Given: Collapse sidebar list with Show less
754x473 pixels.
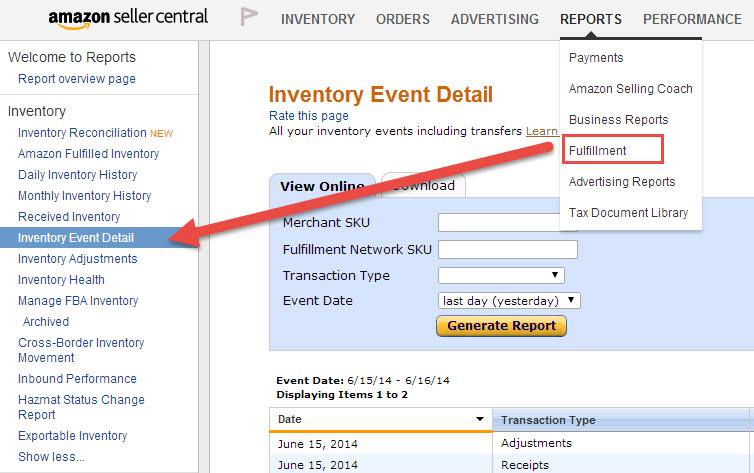Looking at the screenshot, I should pyautogui.click(x=51, y=457).
